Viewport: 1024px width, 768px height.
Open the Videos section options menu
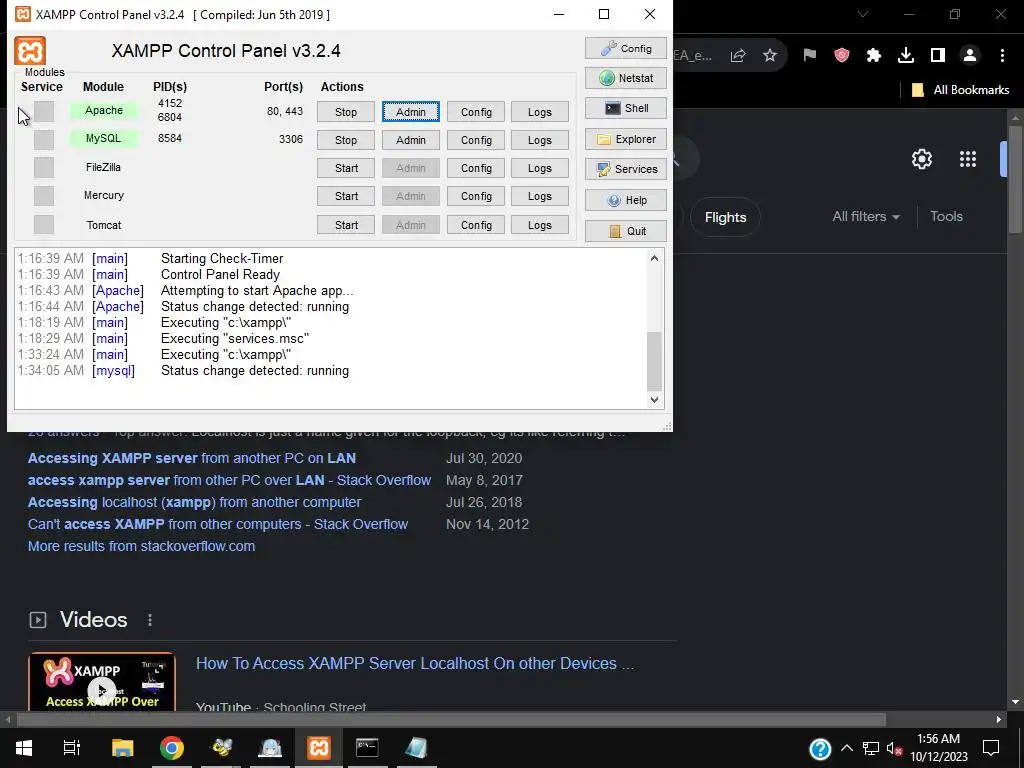pyautogui.click(x=150, y=620)
